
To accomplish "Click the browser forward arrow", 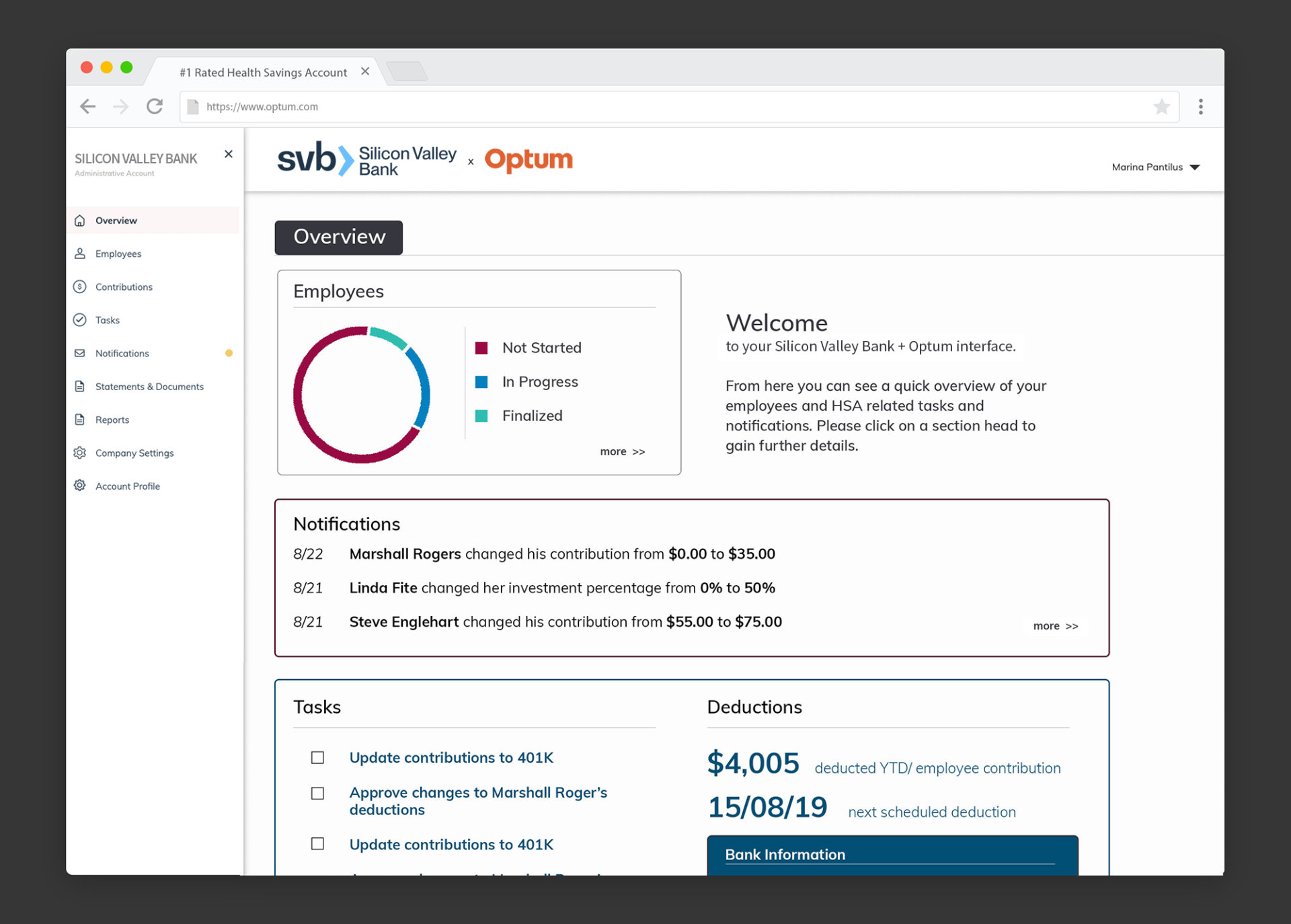I will pyautogui.click(x=121, y=106).
